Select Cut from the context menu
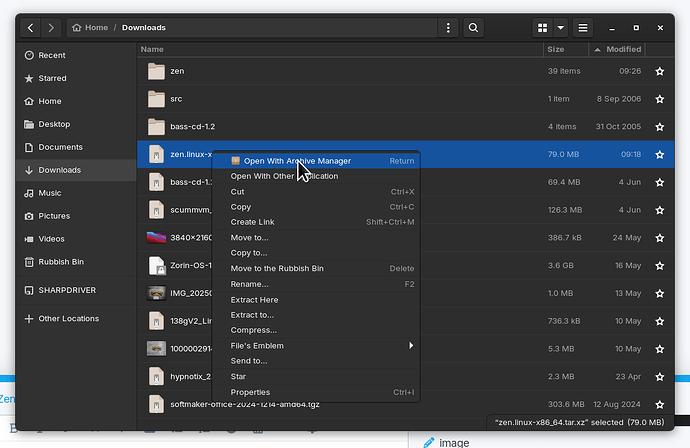The height and width of the screenshot is (448, 690). pyautogui.click(x=316, y=192)
